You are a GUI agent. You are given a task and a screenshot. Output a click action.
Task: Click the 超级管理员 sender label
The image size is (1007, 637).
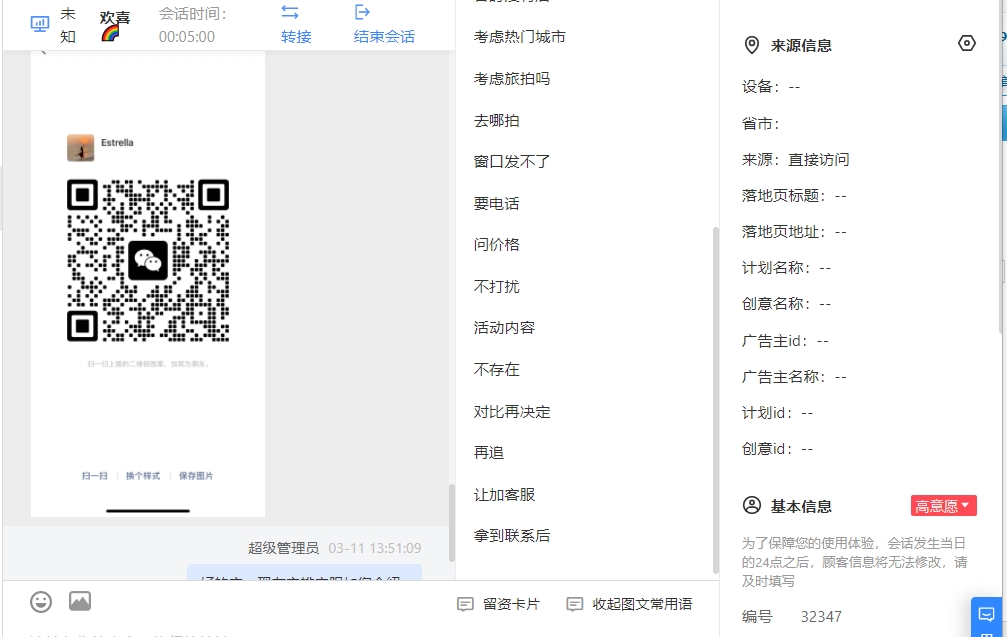click(x=283, y=548)
